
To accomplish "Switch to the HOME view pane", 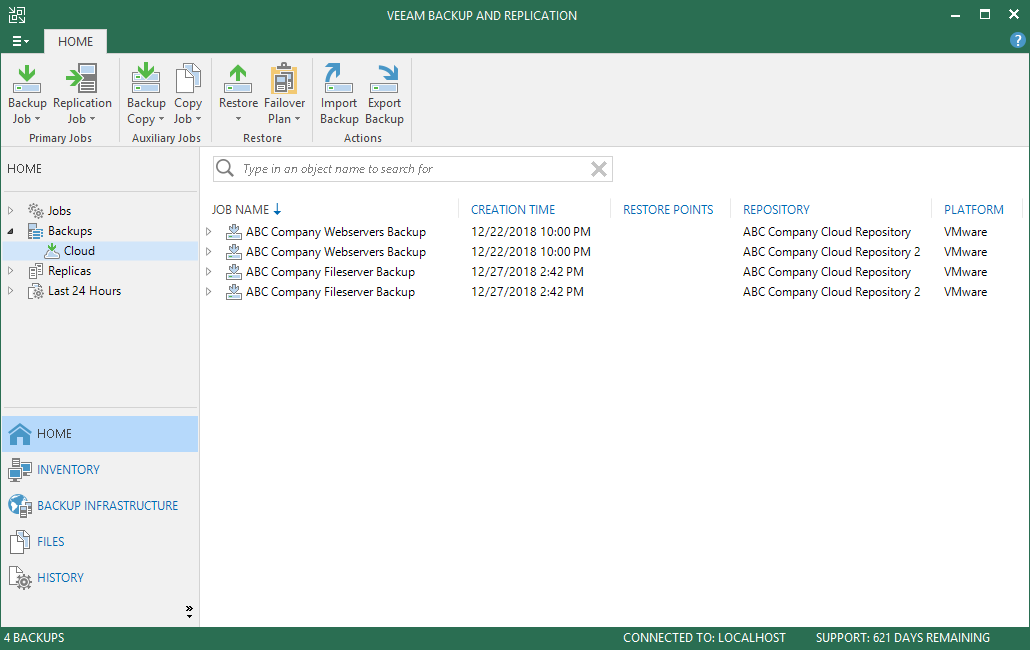I will click(x=100, y=433).
